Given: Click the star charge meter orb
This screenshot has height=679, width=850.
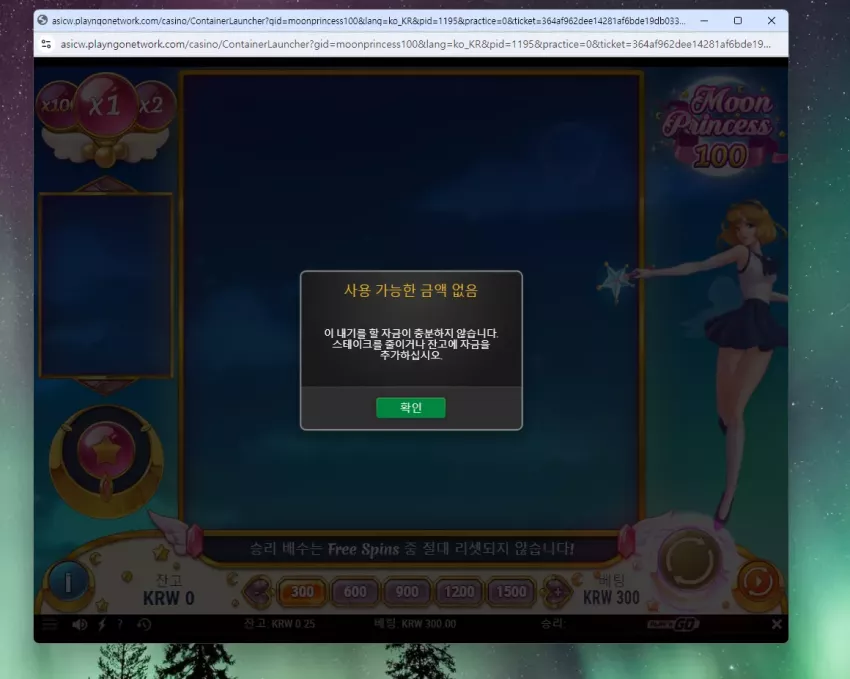Looking at the screenshot, I should [106, 451].
